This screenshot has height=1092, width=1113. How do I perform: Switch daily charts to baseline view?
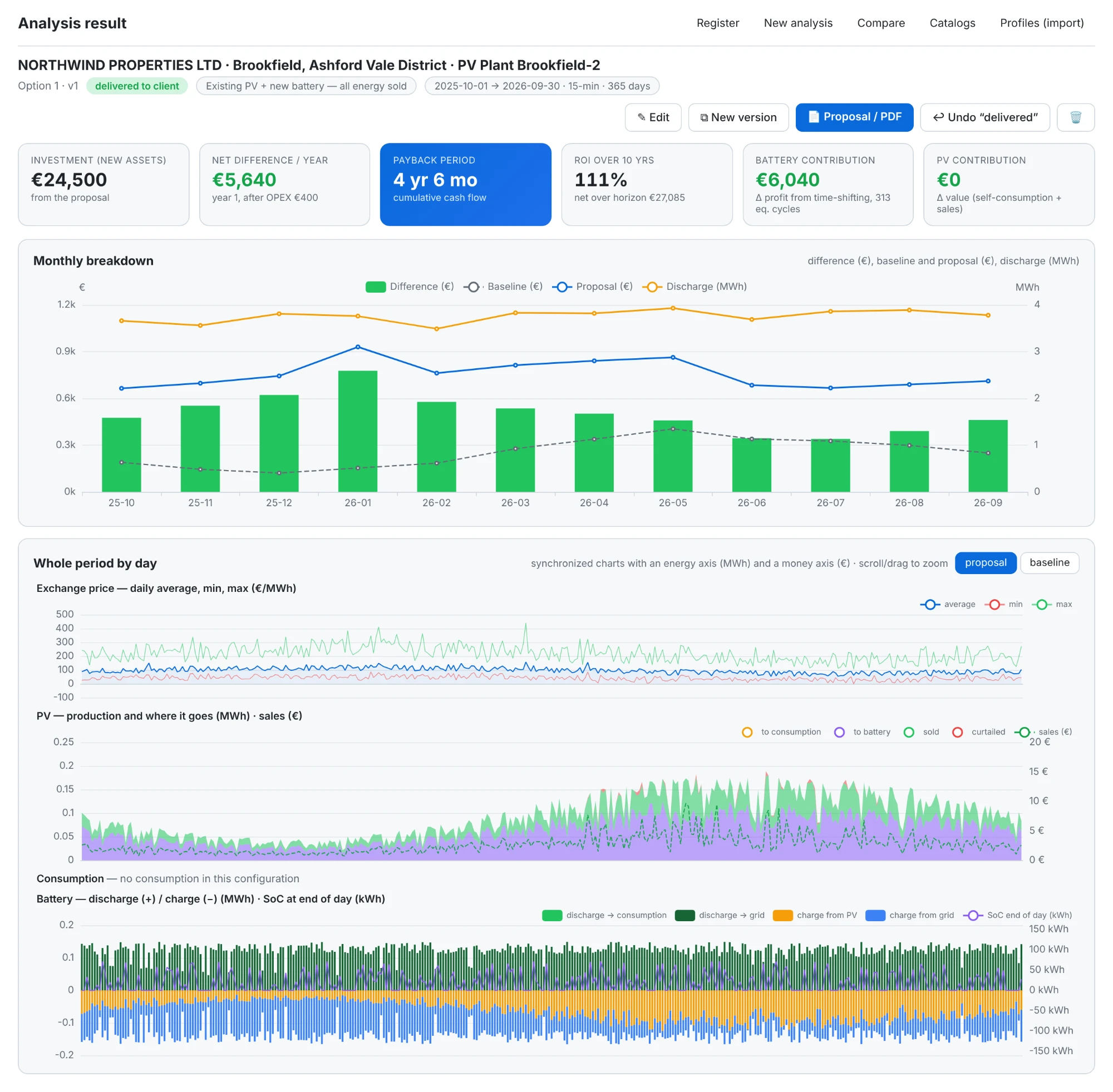coord(1050,562)
